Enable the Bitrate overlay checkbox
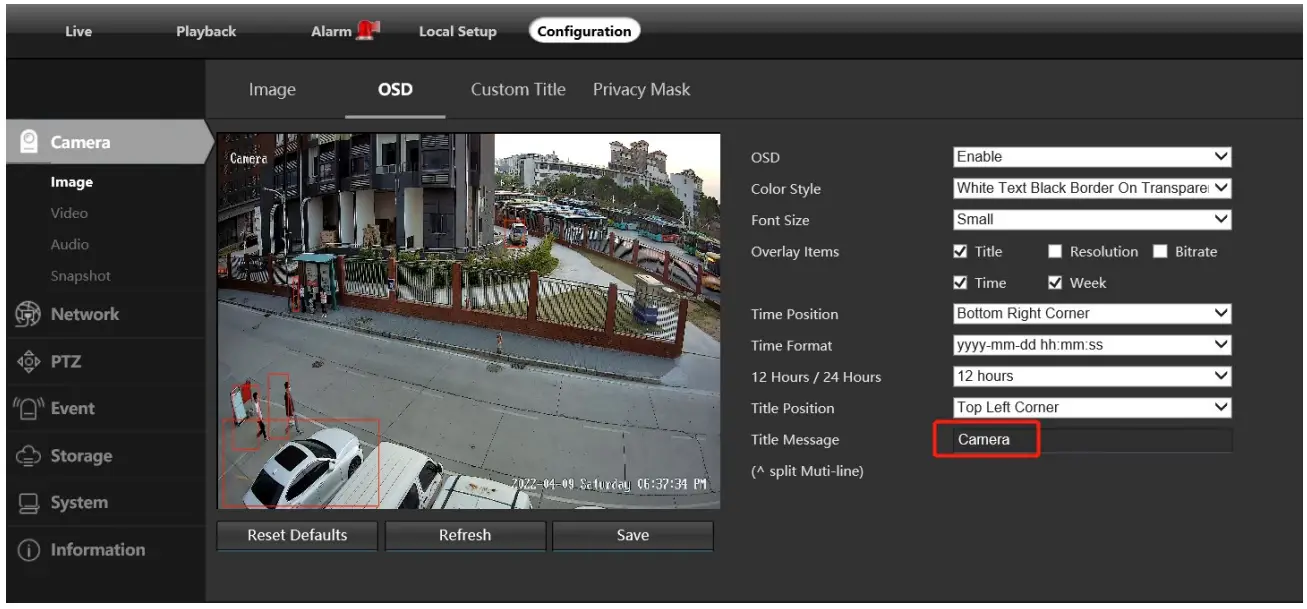Viewport: 1307px width, 609px height. (x=1160, y=252)
